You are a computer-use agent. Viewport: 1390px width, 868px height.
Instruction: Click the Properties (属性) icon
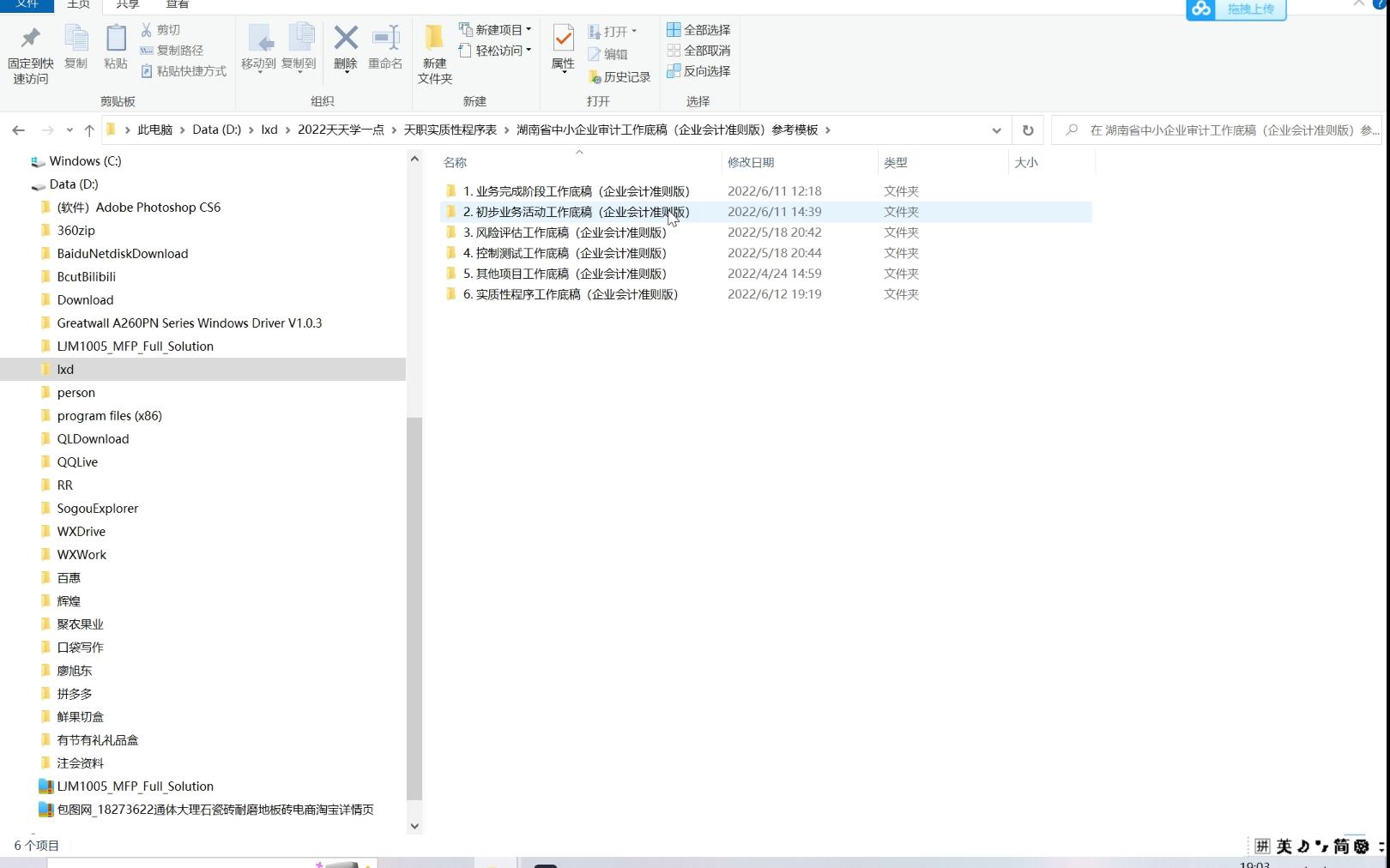coord(563,49)
